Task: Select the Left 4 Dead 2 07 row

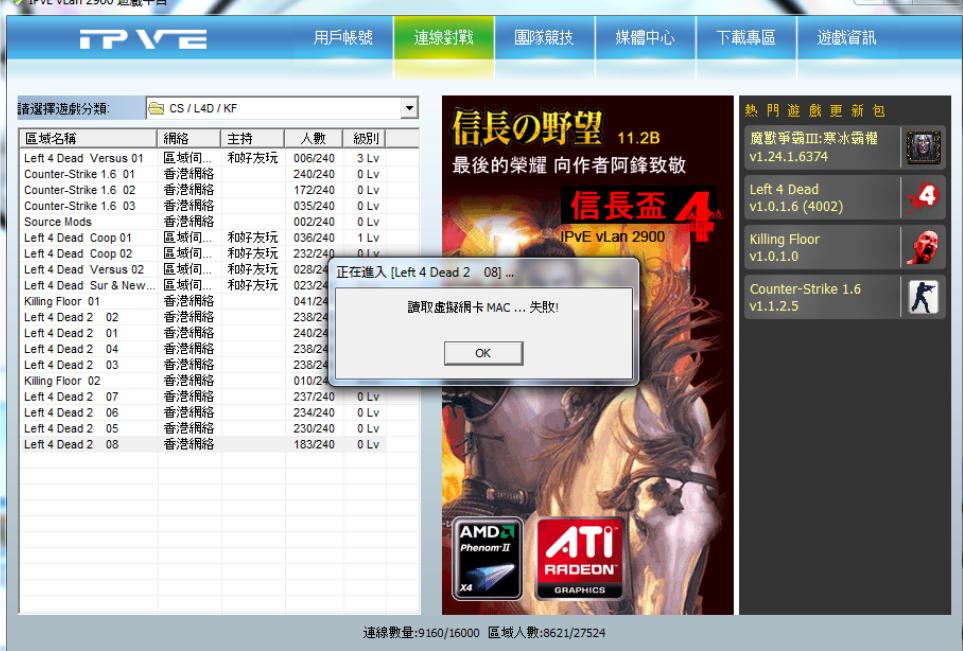Action: point(203,397)
